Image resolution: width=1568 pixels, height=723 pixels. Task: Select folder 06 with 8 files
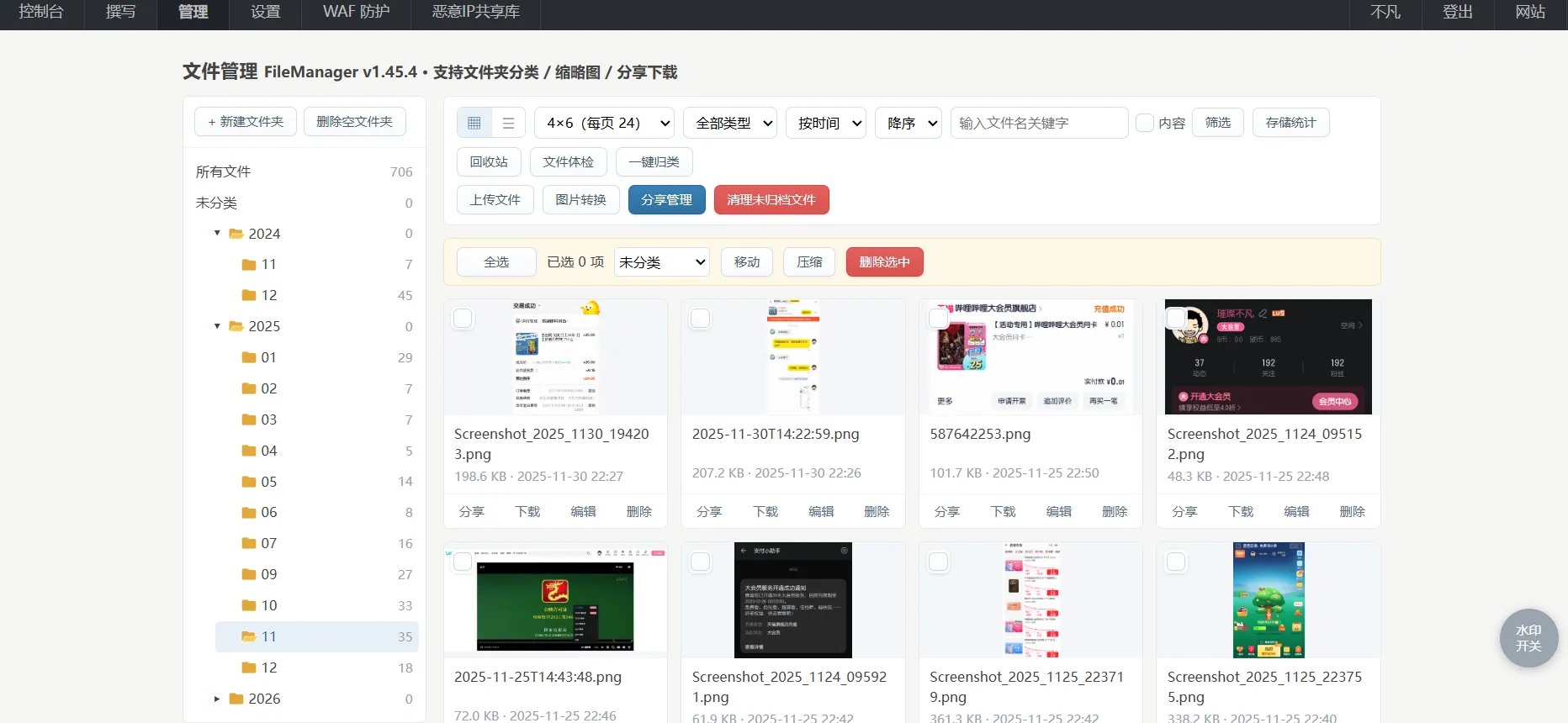point(316,512)
